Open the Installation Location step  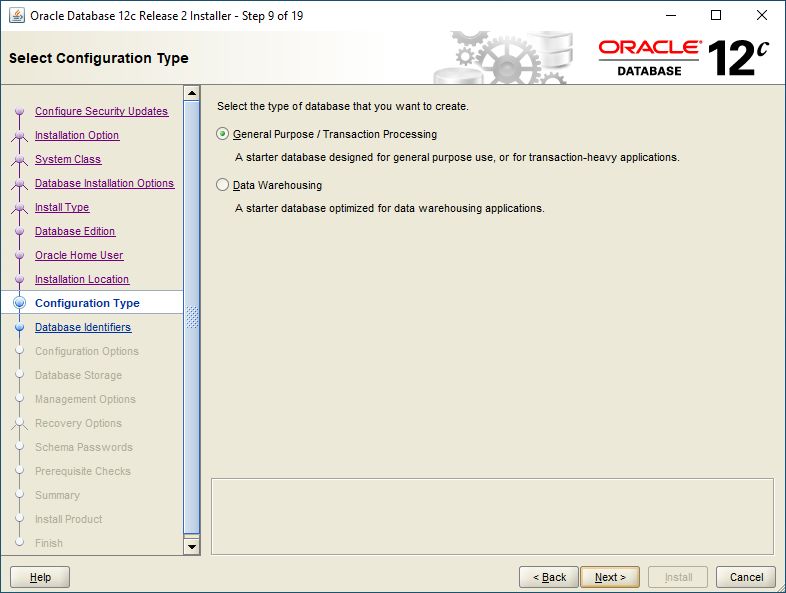click(82, 280)
